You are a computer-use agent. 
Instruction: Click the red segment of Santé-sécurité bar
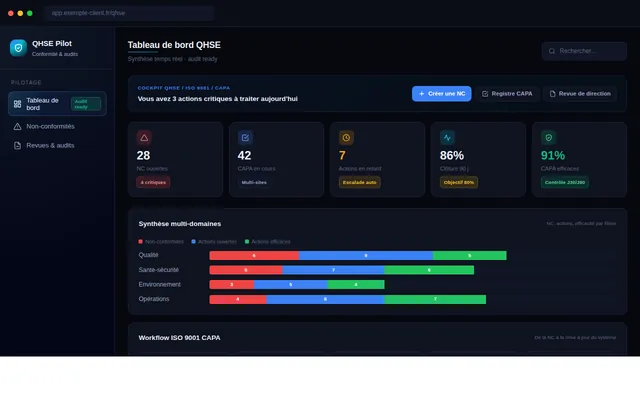point(246,270)
